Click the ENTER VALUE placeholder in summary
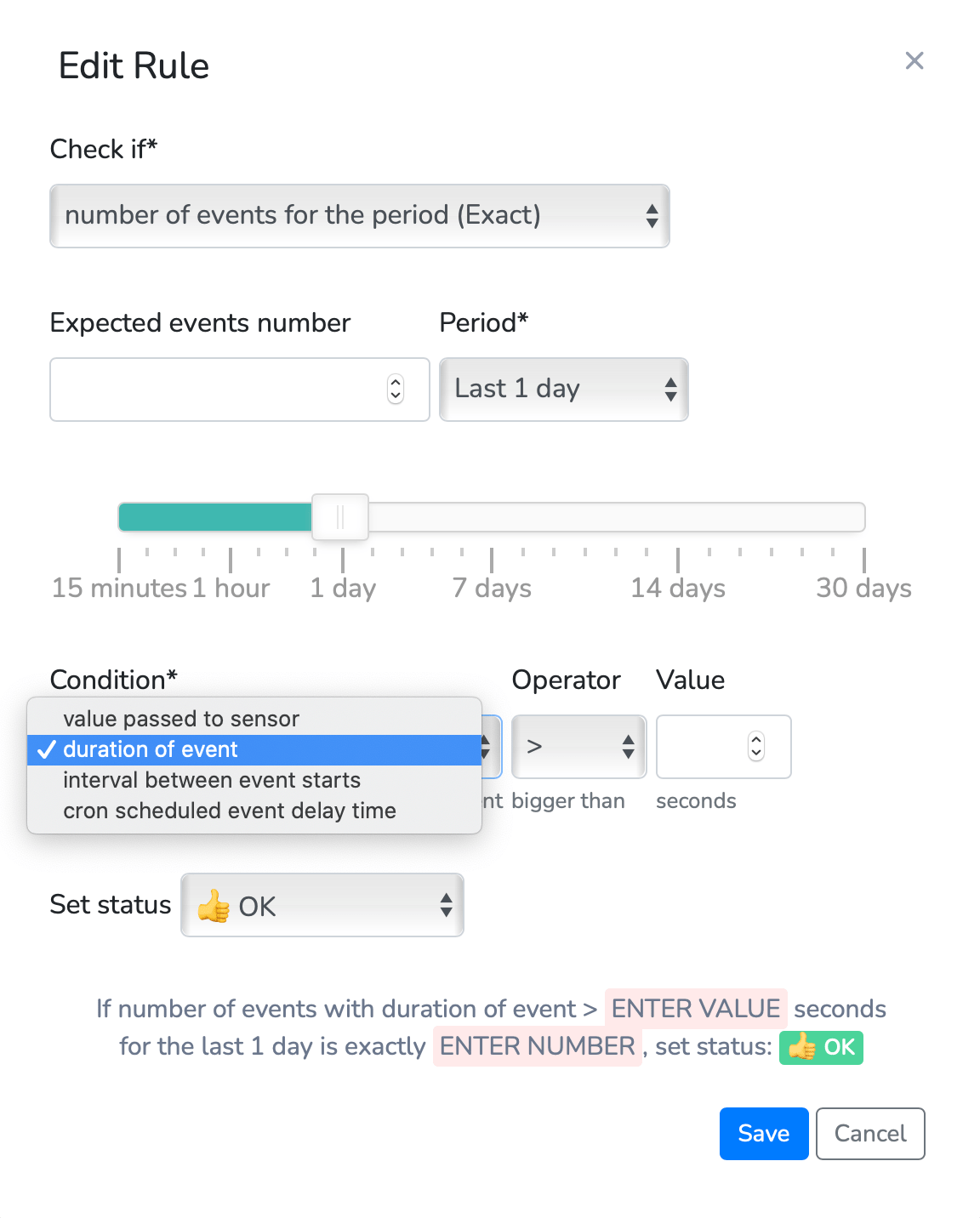This screenshot has height=1218, width=980. [696, 1009]
